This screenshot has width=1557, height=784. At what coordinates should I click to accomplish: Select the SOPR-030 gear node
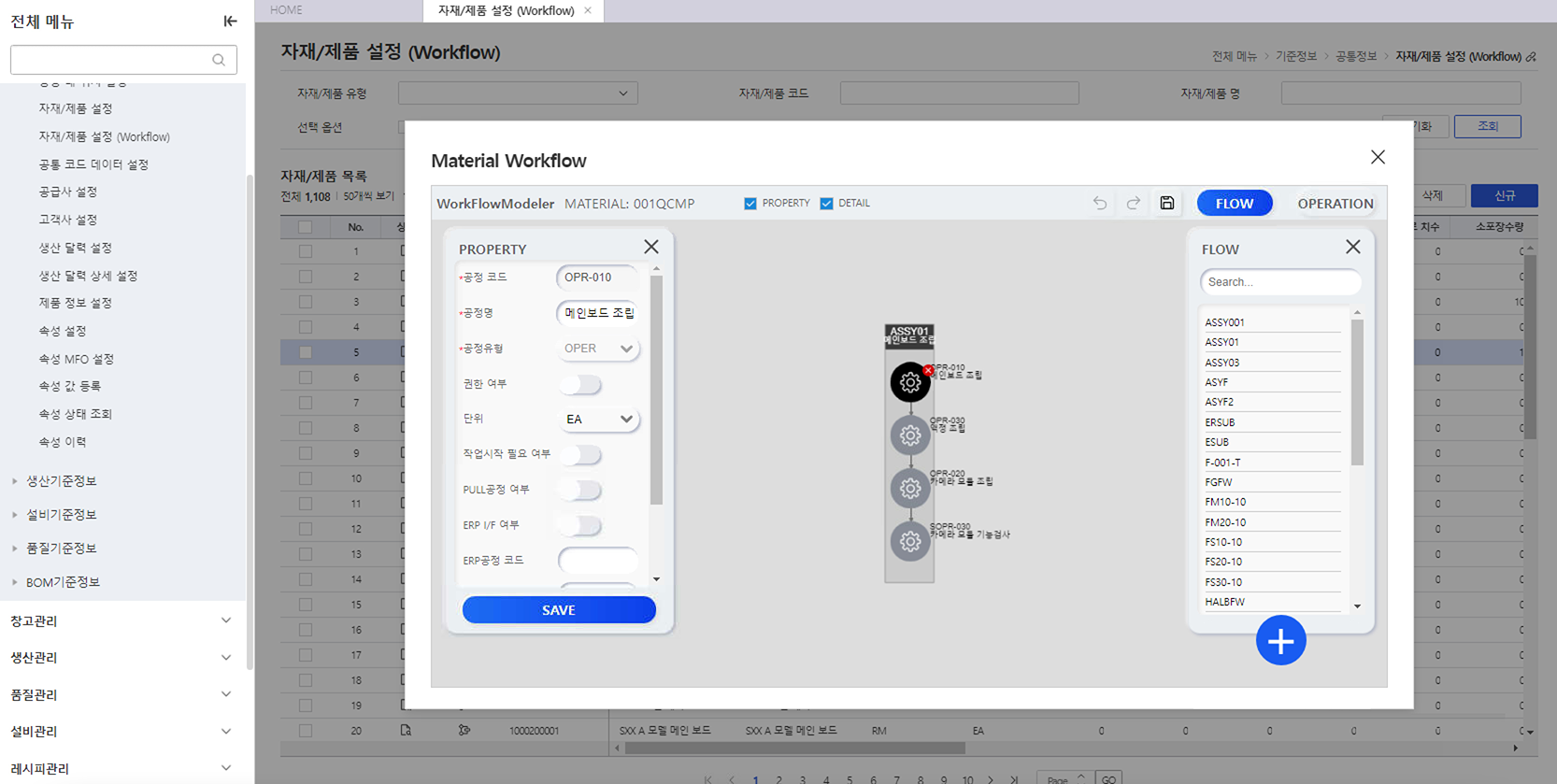tap(909, 542)
